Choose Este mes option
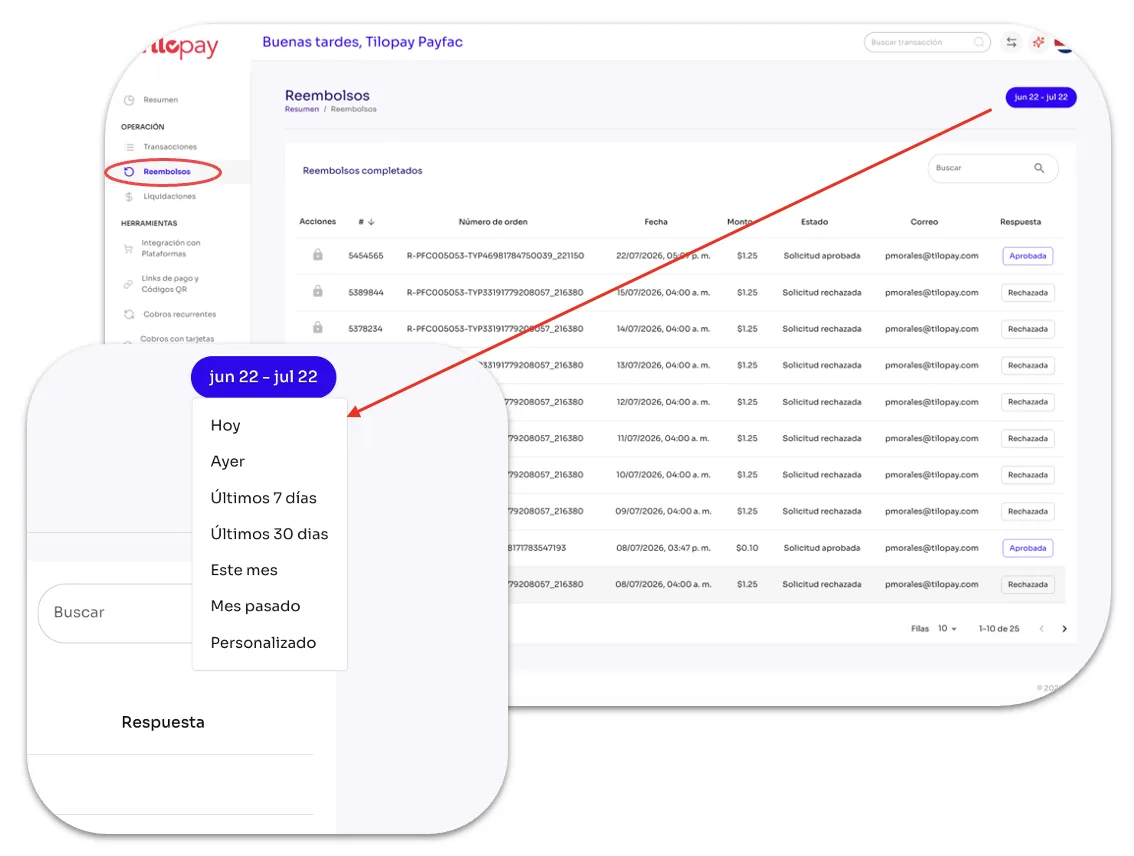This screenshot has width=1134, height=856. [x=244, y=570]
